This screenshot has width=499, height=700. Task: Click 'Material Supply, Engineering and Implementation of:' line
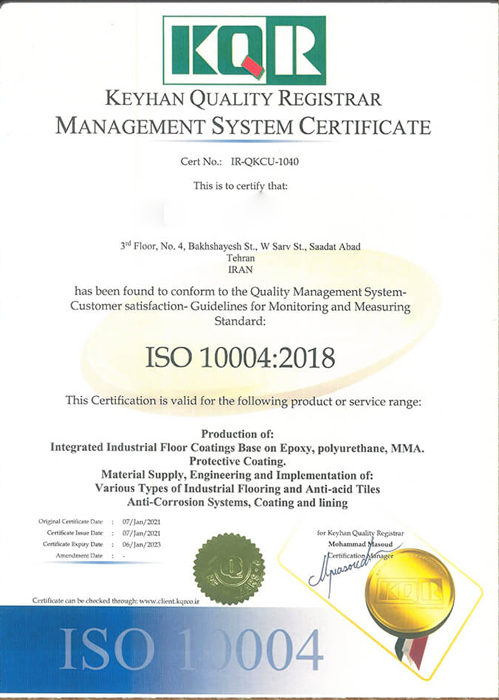coord(237,475)
